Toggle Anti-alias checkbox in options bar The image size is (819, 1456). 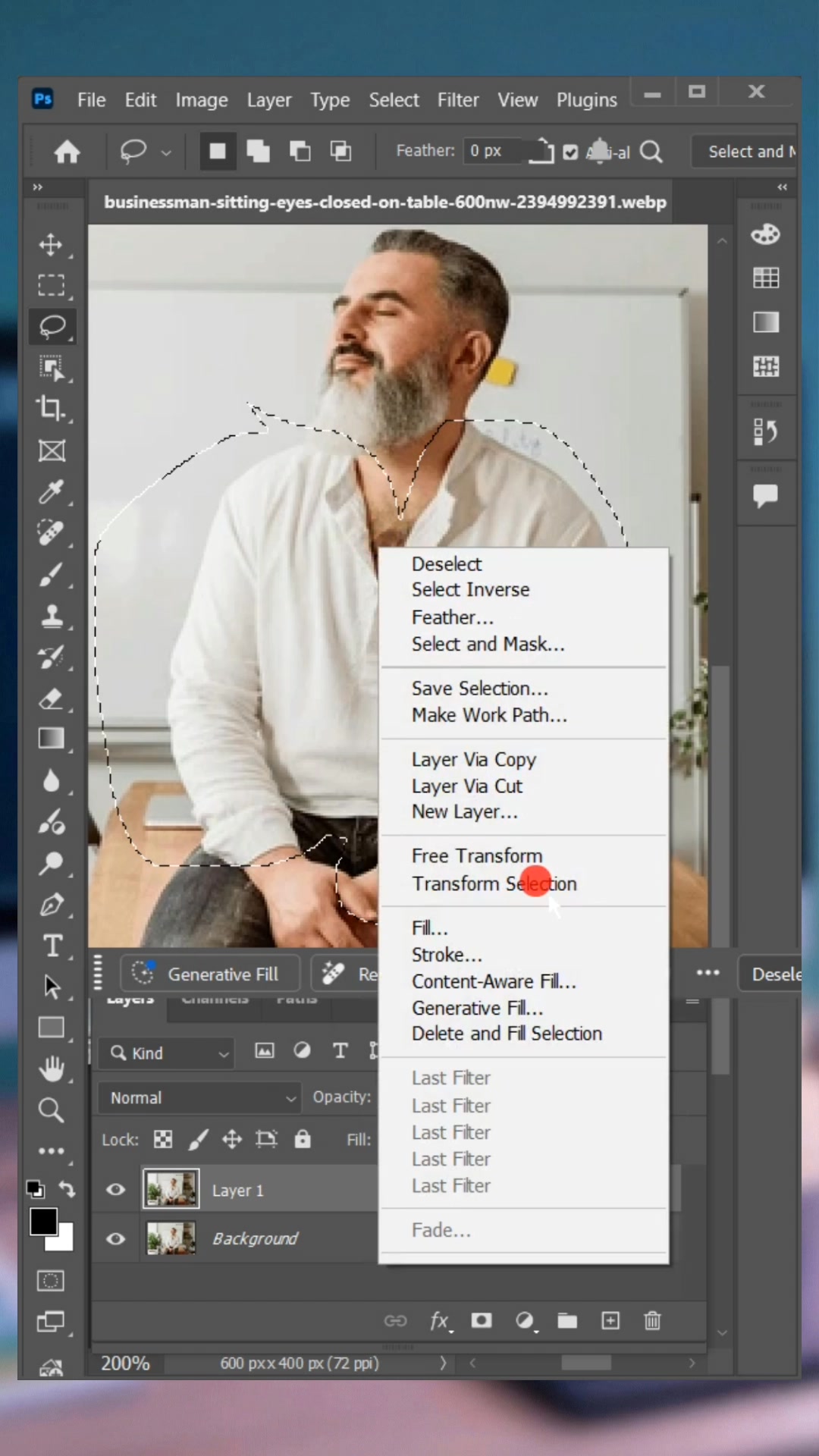570,152
